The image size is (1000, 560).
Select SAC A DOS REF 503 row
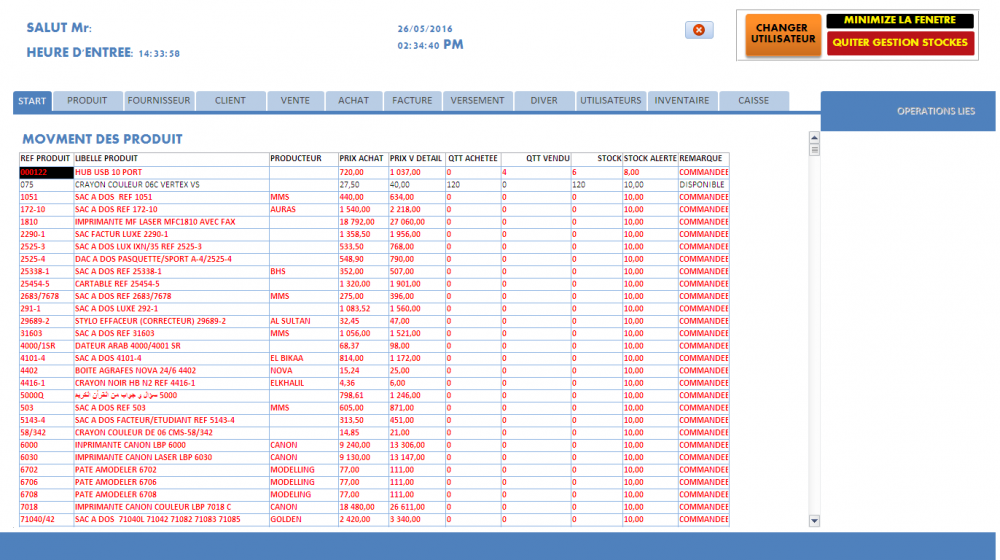pyautogui.click(x=374, y=408)
